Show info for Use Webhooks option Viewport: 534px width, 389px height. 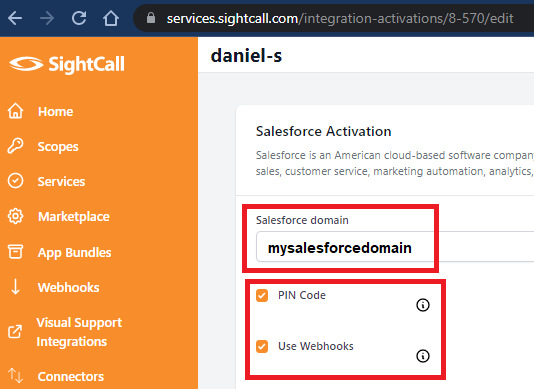pos(423,356)
